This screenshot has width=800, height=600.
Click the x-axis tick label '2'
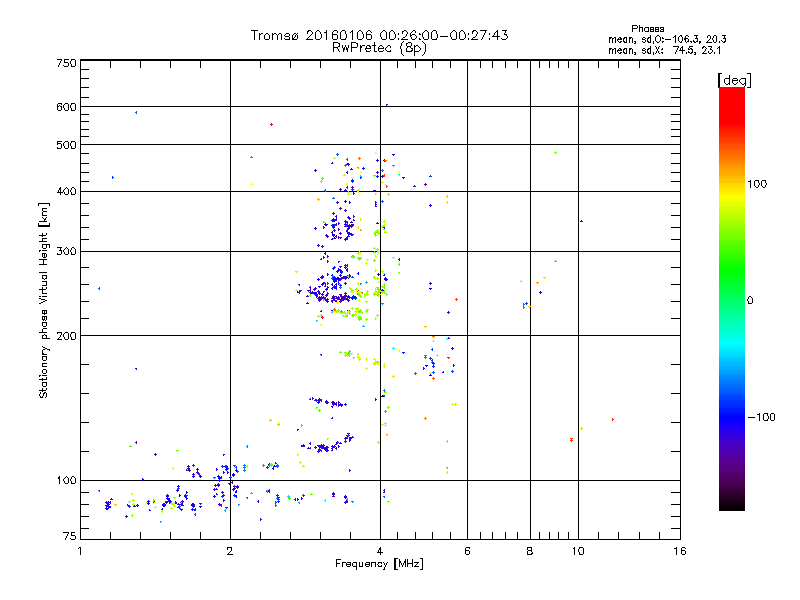point(230,551)
